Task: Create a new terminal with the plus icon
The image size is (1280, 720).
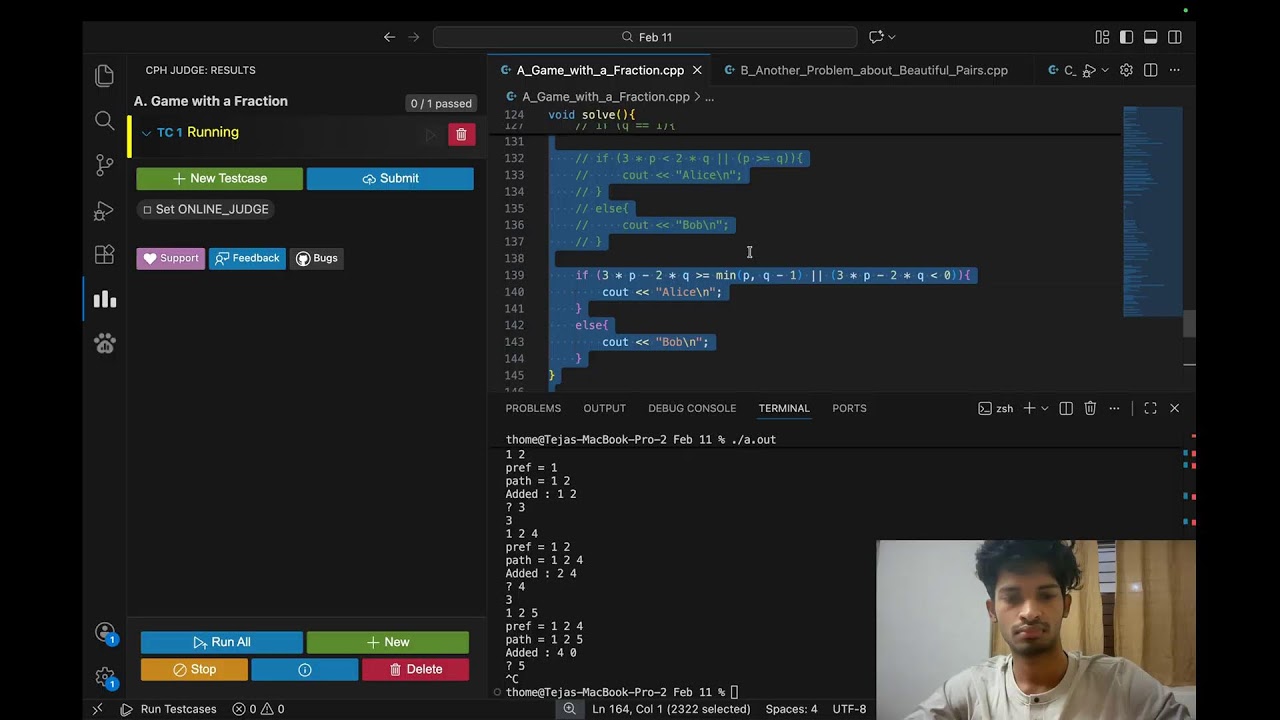Action: (x=1029, y=408)
